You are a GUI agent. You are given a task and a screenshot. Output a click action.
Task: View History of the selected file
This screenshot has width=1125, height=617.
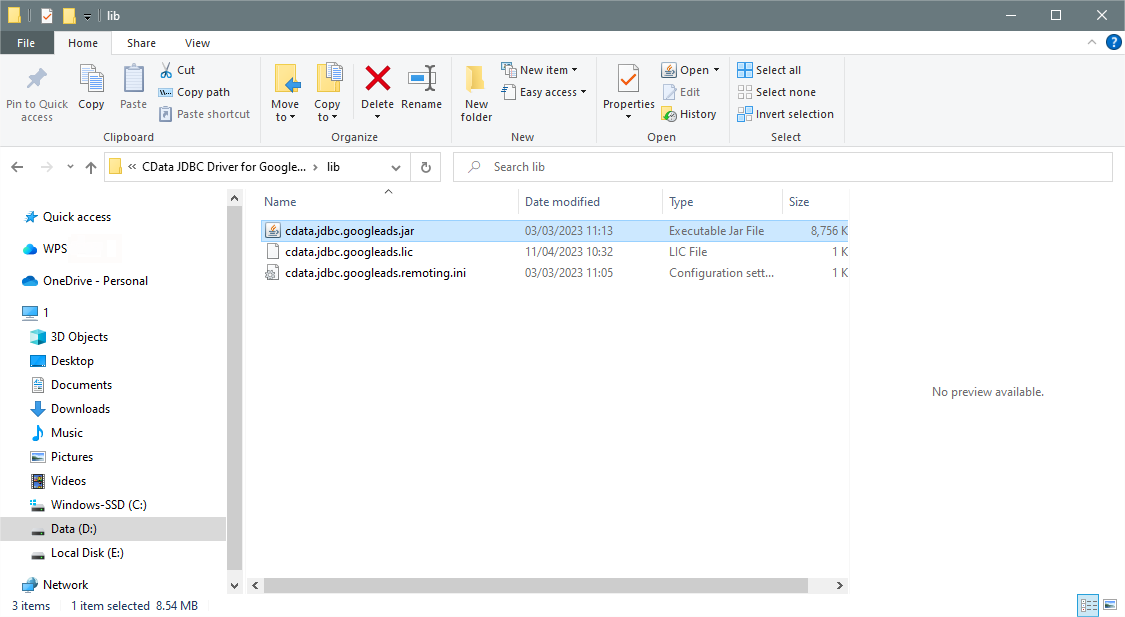tap(689, 113)
